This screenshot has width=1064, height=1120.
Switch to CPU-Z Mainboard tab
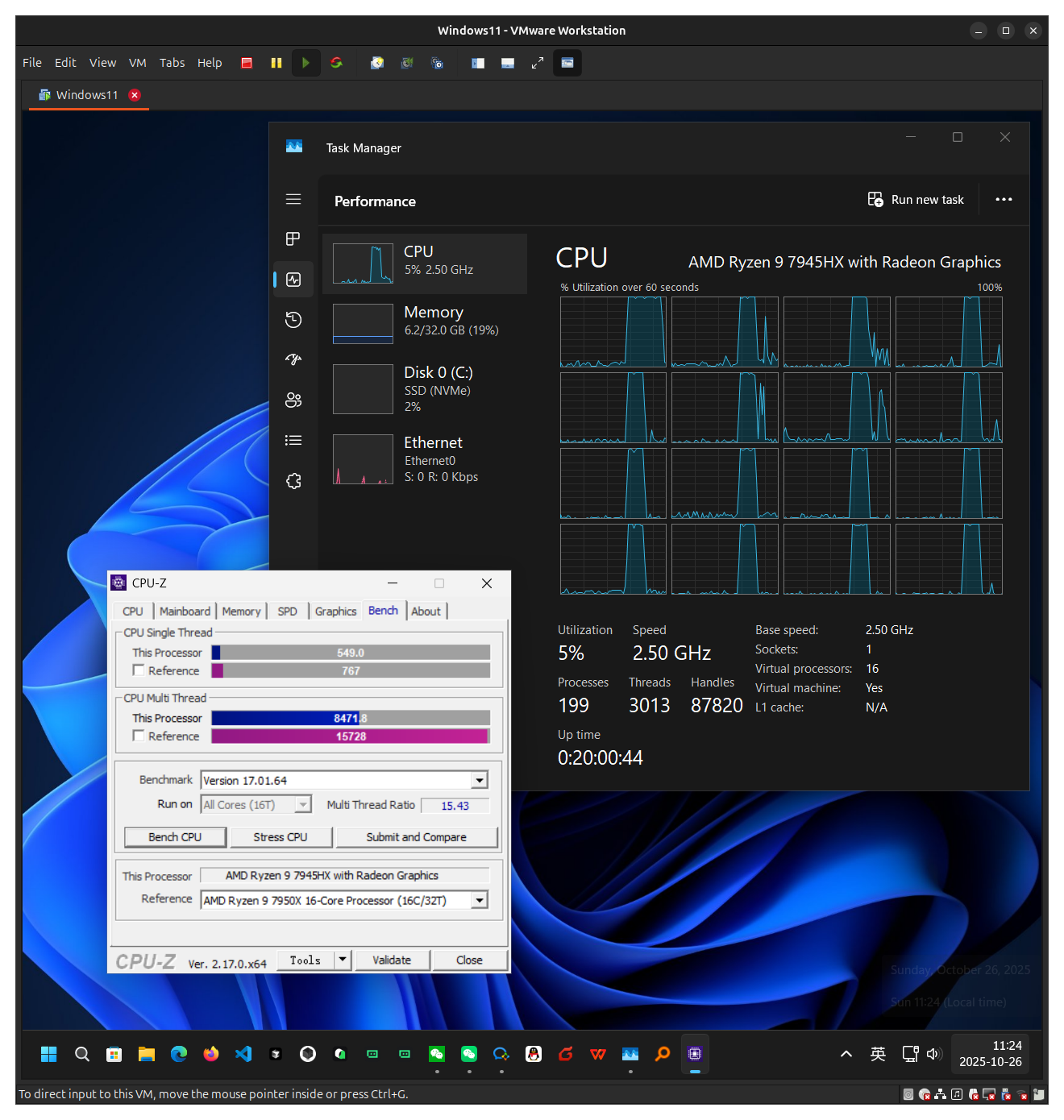click(x=185, y=612)
